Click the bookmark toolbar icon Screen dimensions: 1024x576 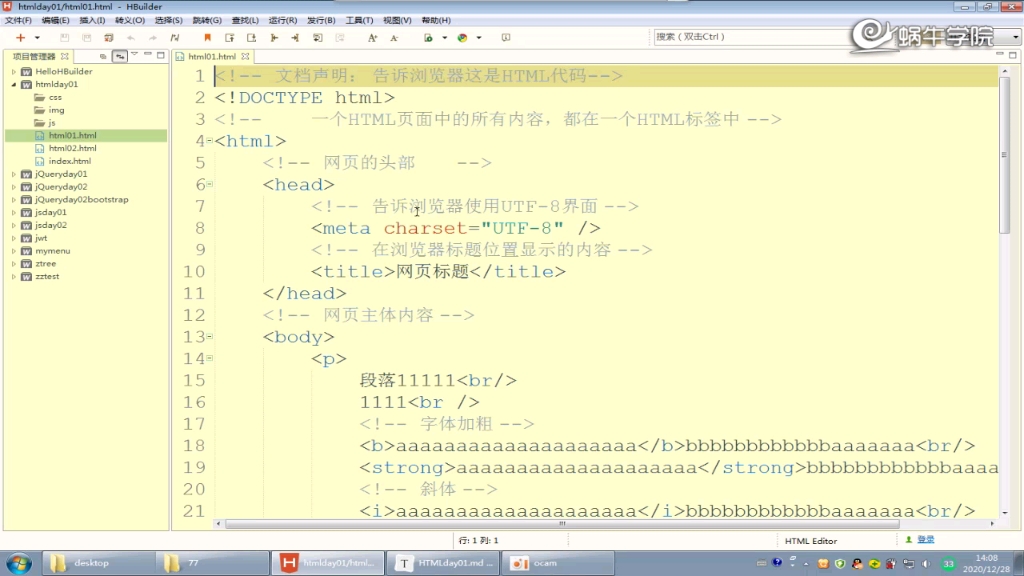point(207,37)
